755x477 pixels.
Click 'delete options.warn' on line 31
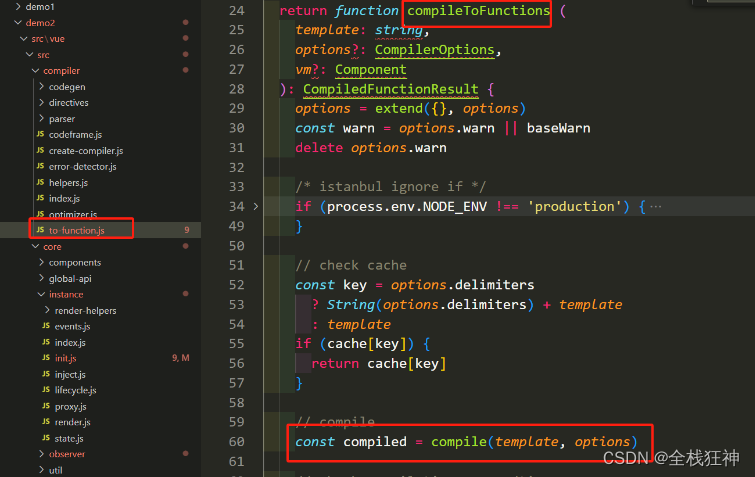[x=371, y=148]
